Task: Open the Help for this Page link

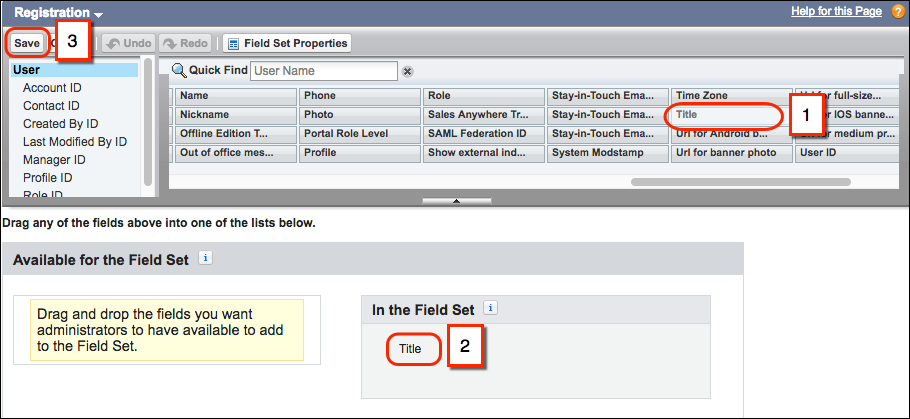Action: pos(836,11)
